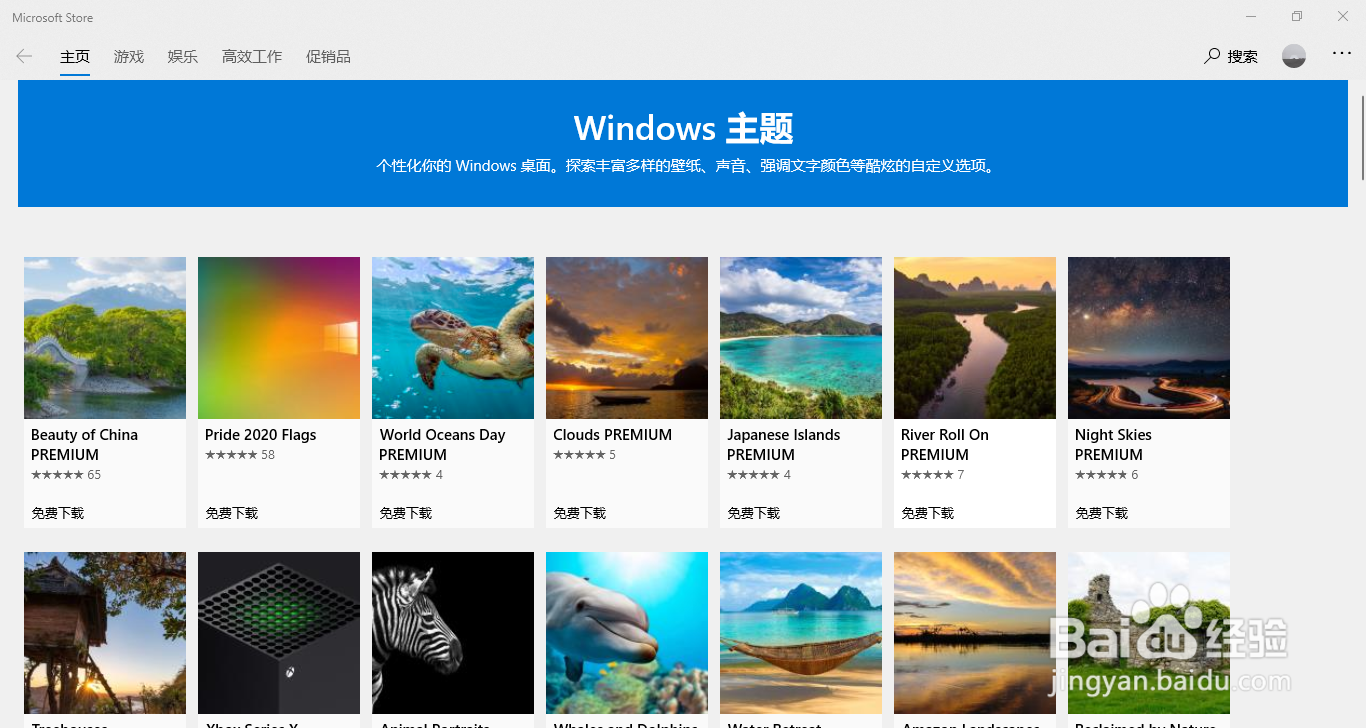Viewport: 1366px width, 728px height.
Task: Open the See more ellipsis menu
Action: tap(1341, 53)
